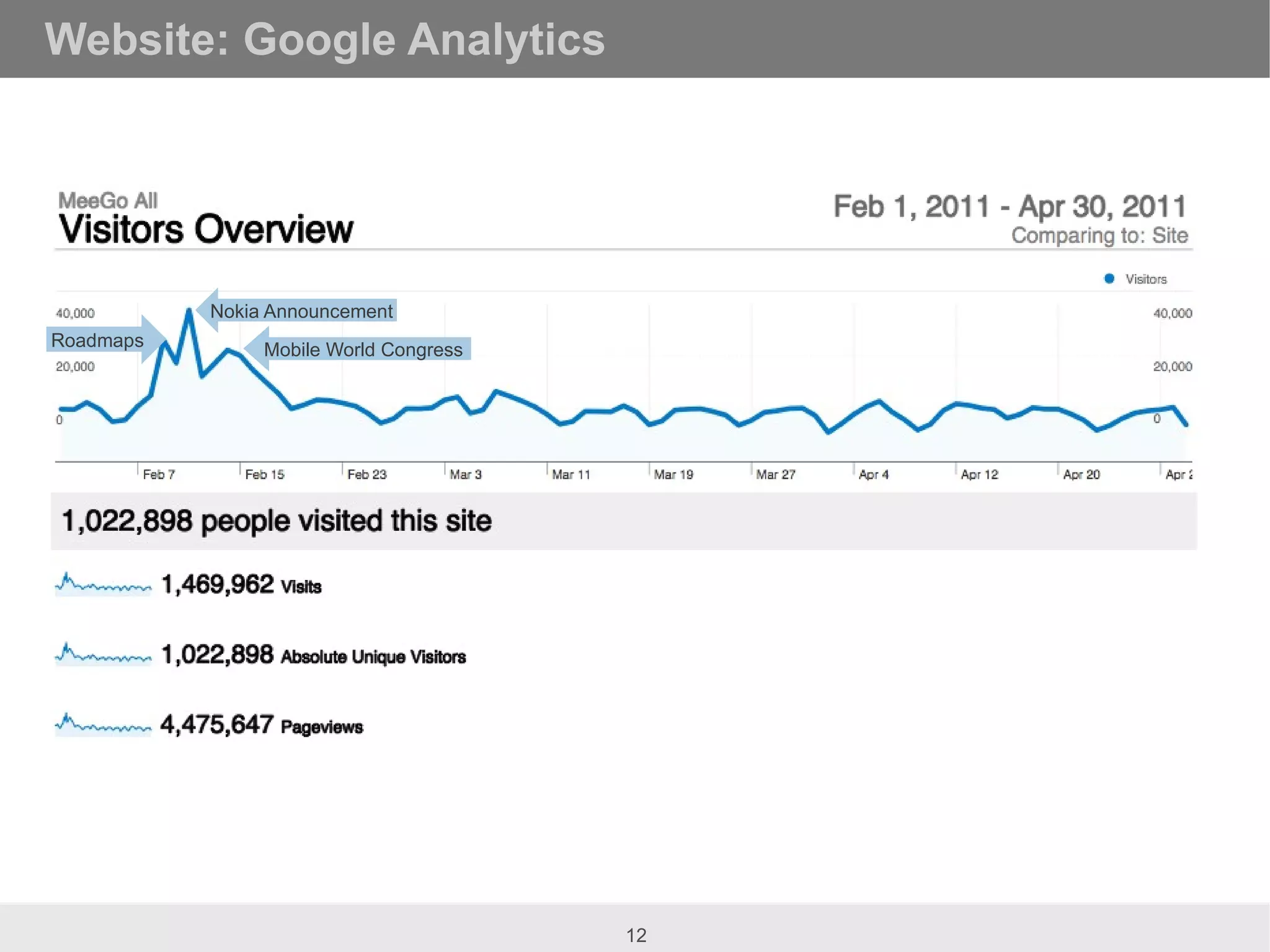Viewport: 1270px width, 952px height.
Task: Click the slide page number 12
Action: [x=636, y=935]
